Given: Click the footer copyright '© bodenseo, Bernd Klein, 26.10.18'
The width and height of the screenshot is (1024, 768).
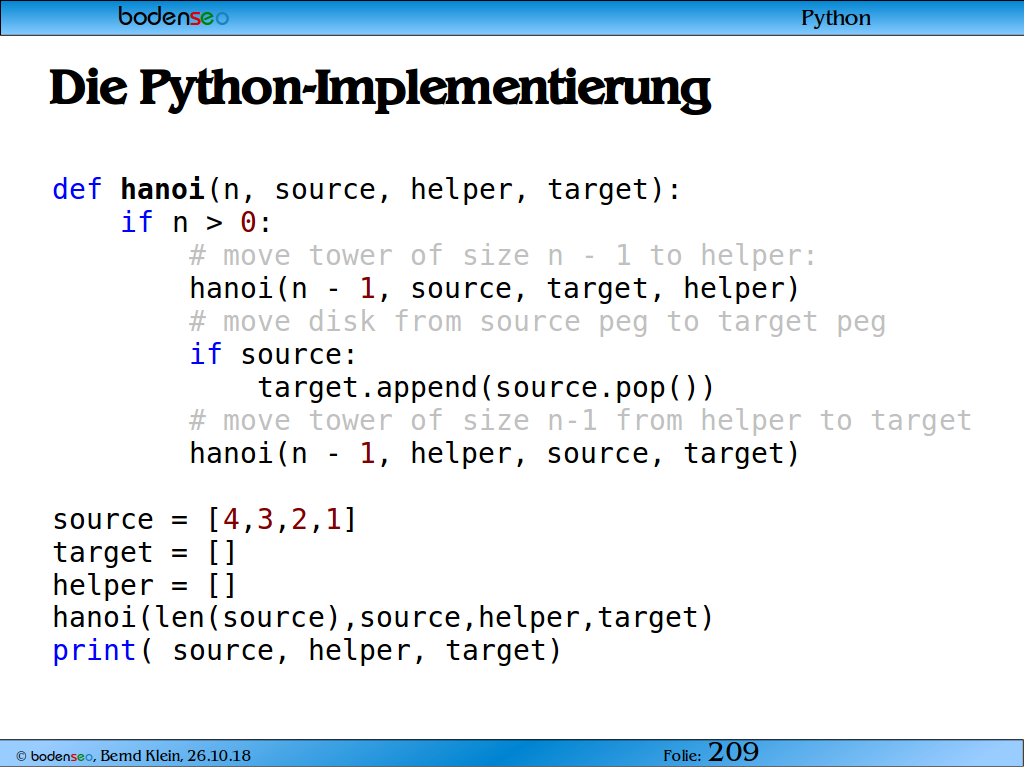Looking at the screenshot, I should tap(133, 756).
